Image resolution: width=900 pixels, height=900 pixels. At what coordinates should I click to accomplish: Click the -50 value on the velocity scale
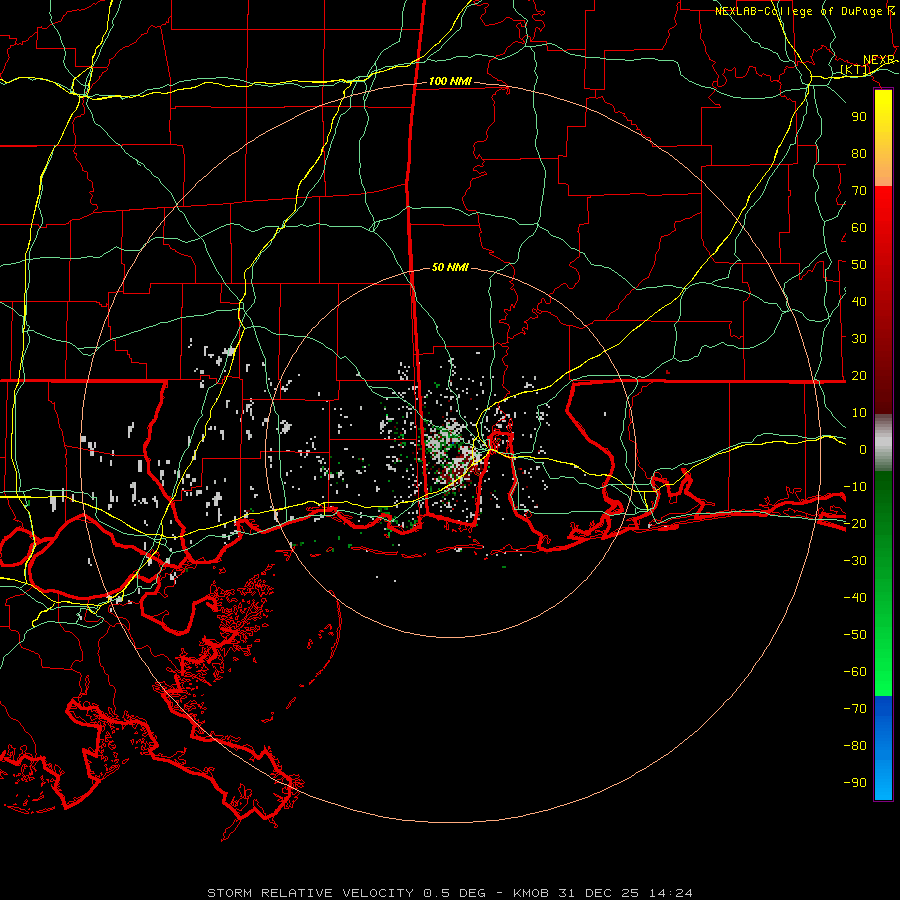[x=855, y=635]
